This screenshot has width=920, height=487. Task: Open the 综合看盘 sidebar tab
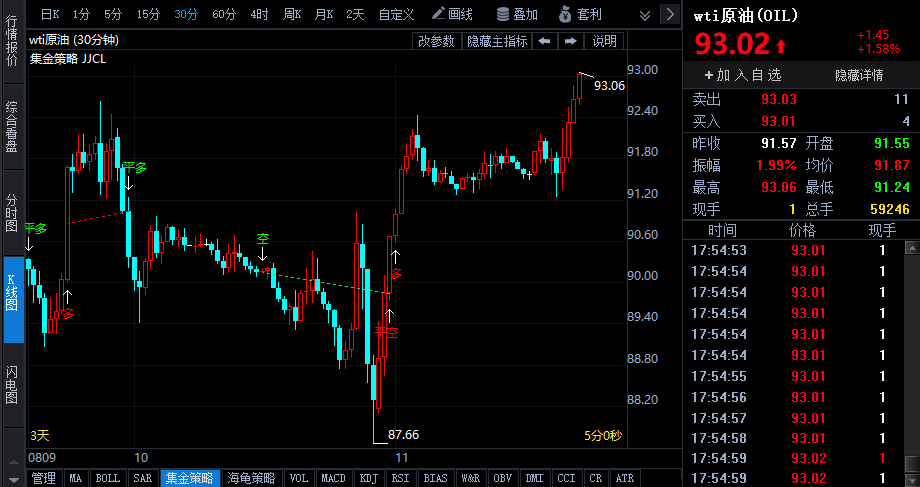(x=12, y=127)
